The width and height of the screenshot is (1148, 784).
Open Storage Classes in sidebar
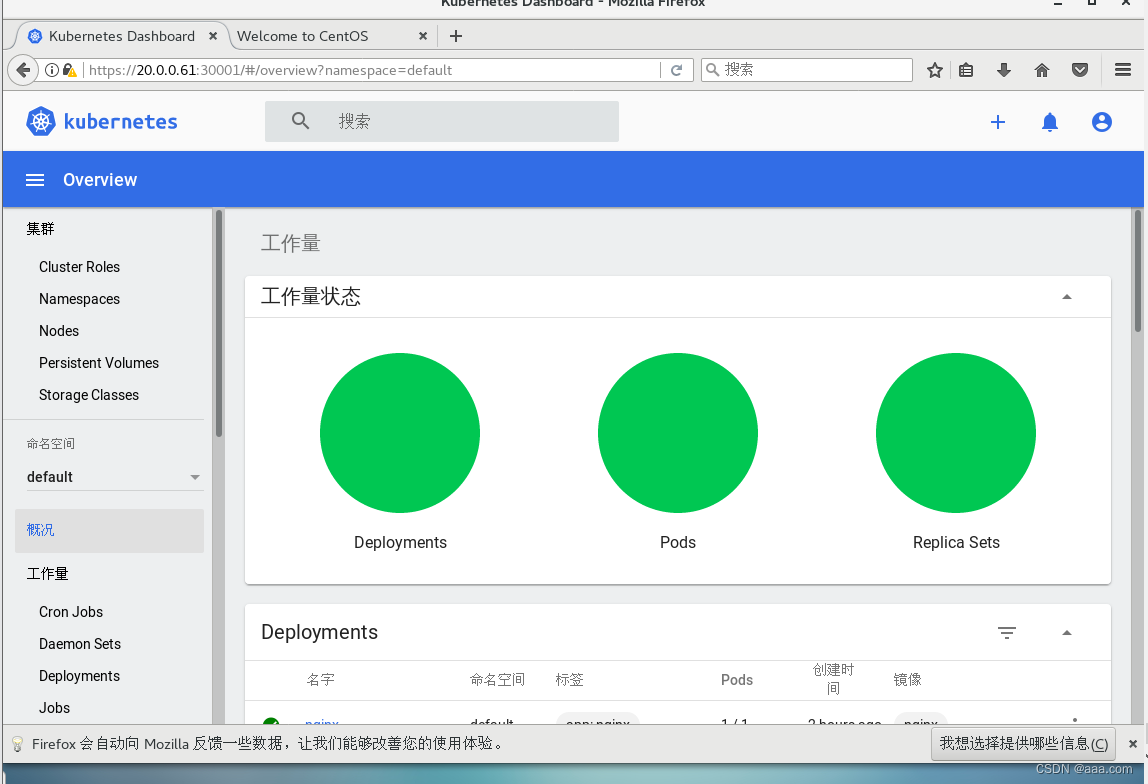coord(89,395)
